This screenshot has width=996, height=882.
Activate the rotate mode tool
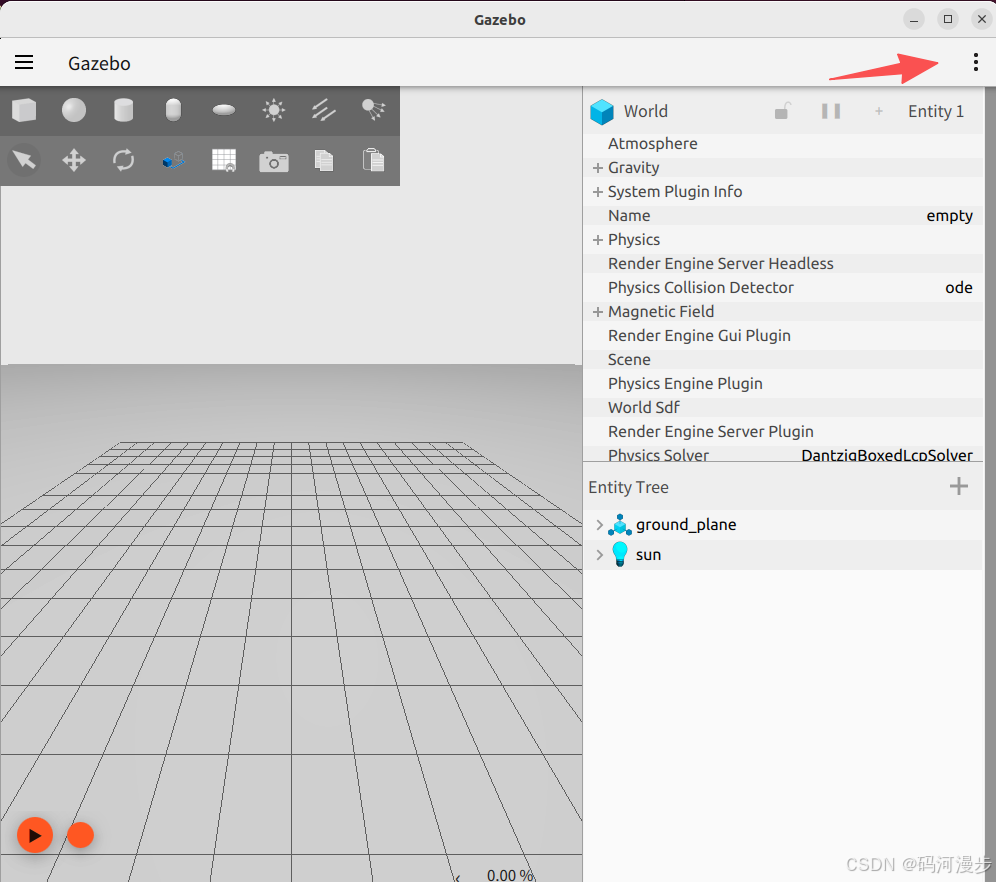point(123,160)
